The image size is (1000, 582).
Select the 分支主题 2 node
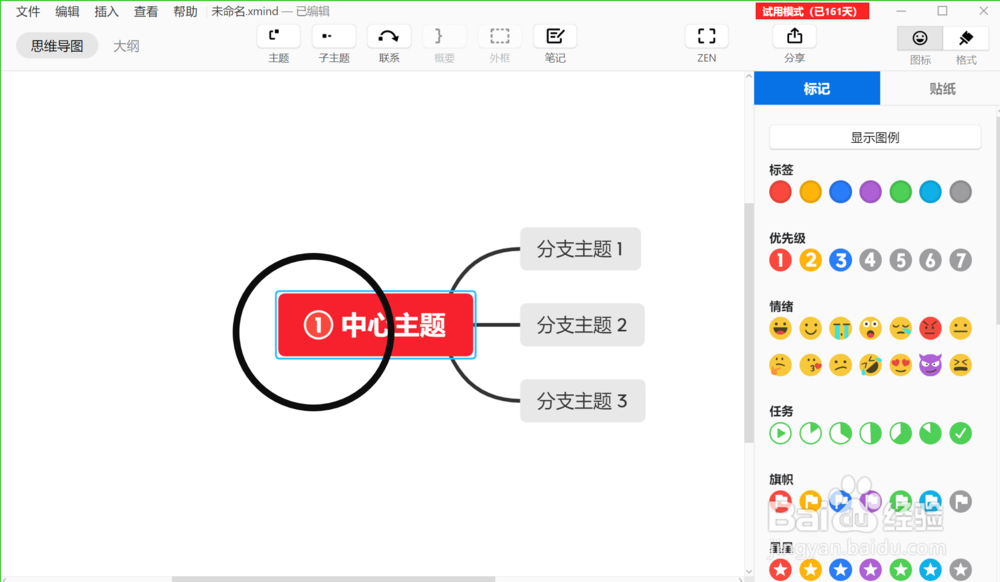pos(582,325)
